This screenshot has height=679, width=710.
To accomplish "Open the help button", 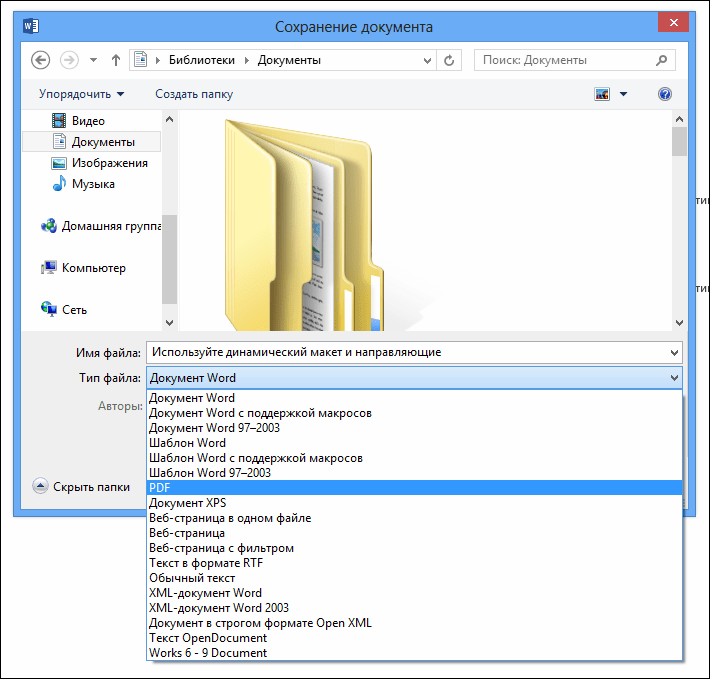I will point(665,94).
